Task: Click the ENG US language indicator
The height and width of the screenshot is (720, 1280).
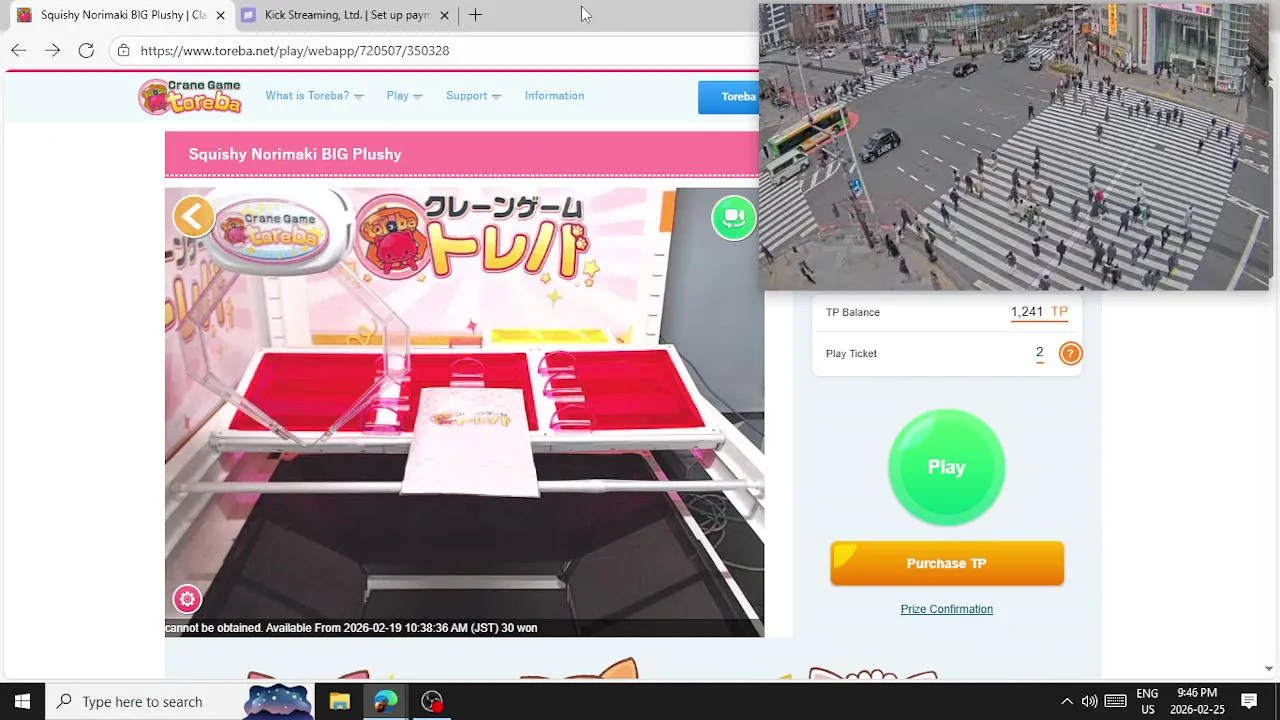Action: click(1147, 701)
